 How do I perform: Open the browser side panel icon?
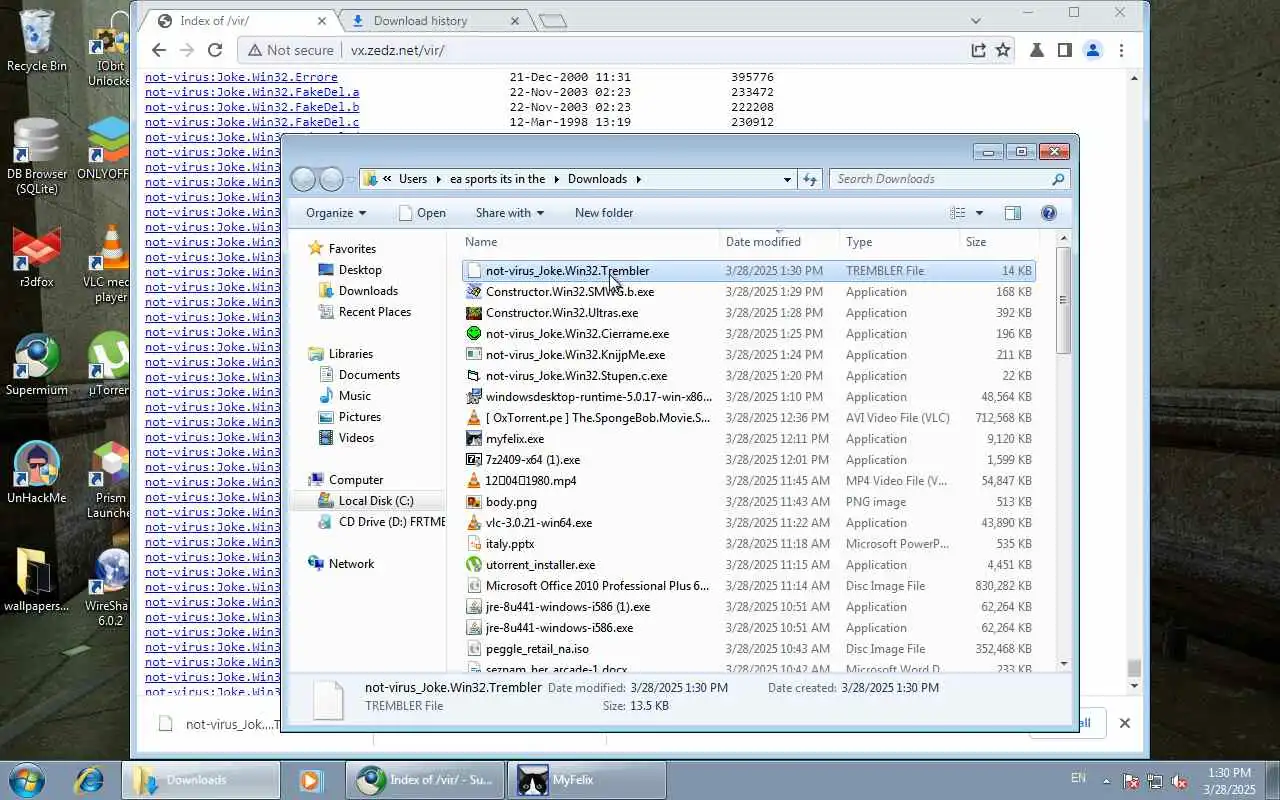pyautogui.click(x=1065, y=50)
